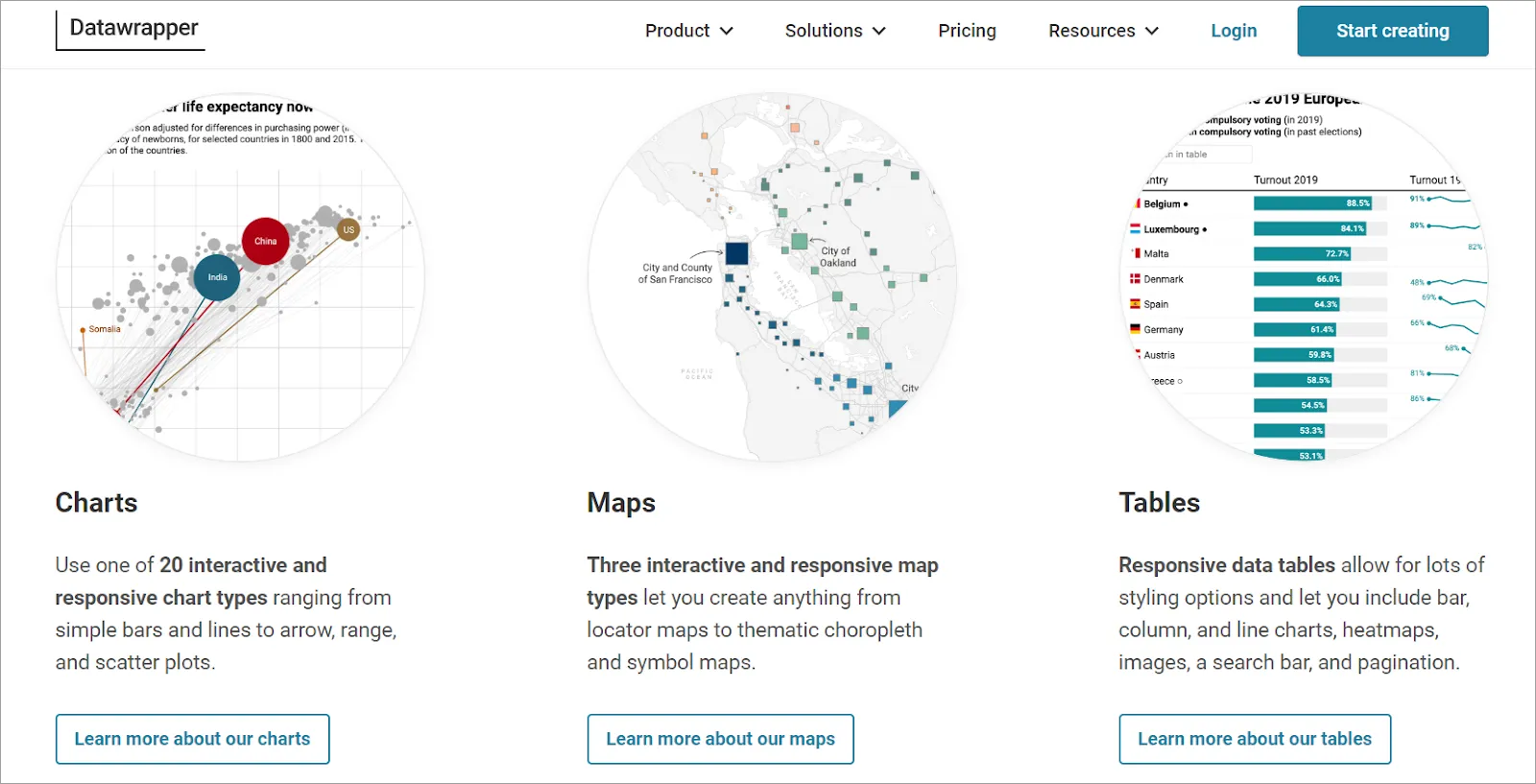This screenshot has height=784, width=1536.
Task: Click the Spain flag icon in table
Action: click(x=1135, y=303)
